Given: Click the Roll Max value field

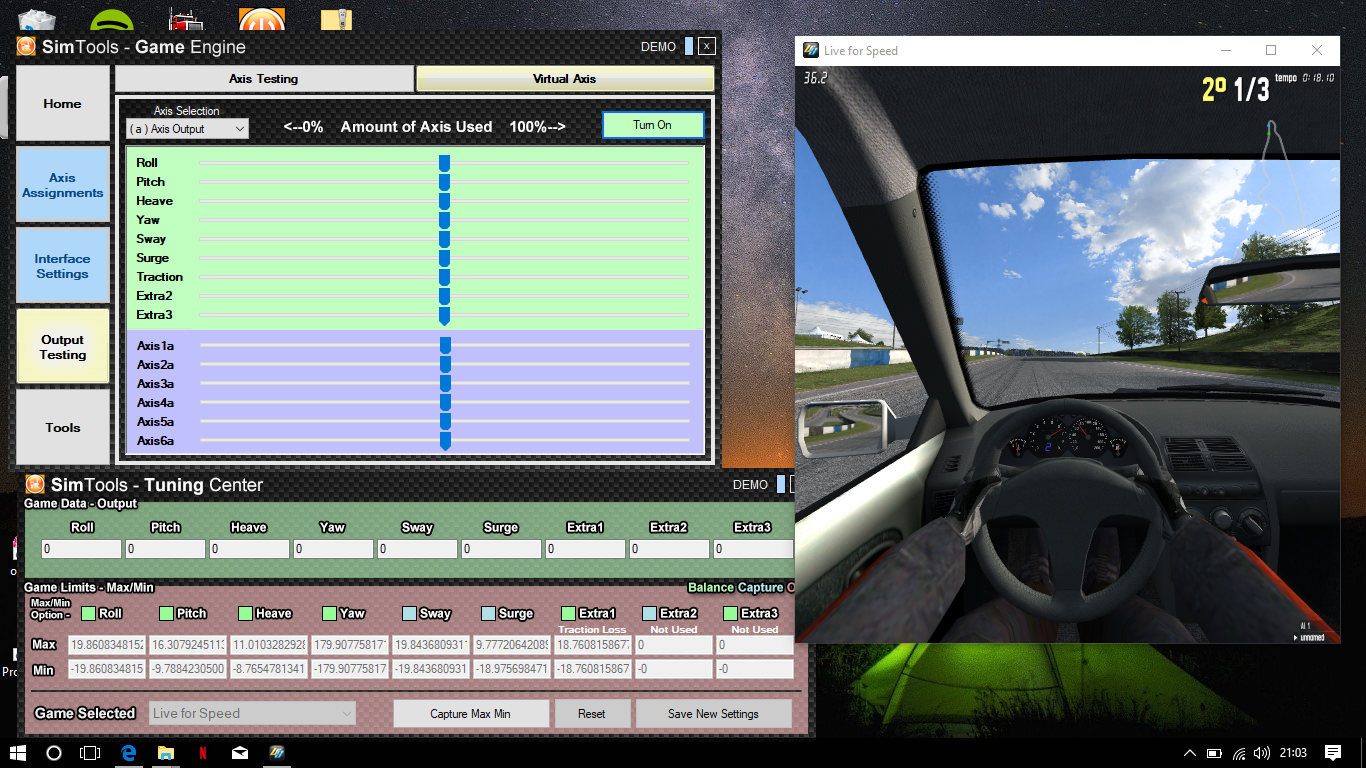Looking at the screenshot, I should tap(107, 645).
